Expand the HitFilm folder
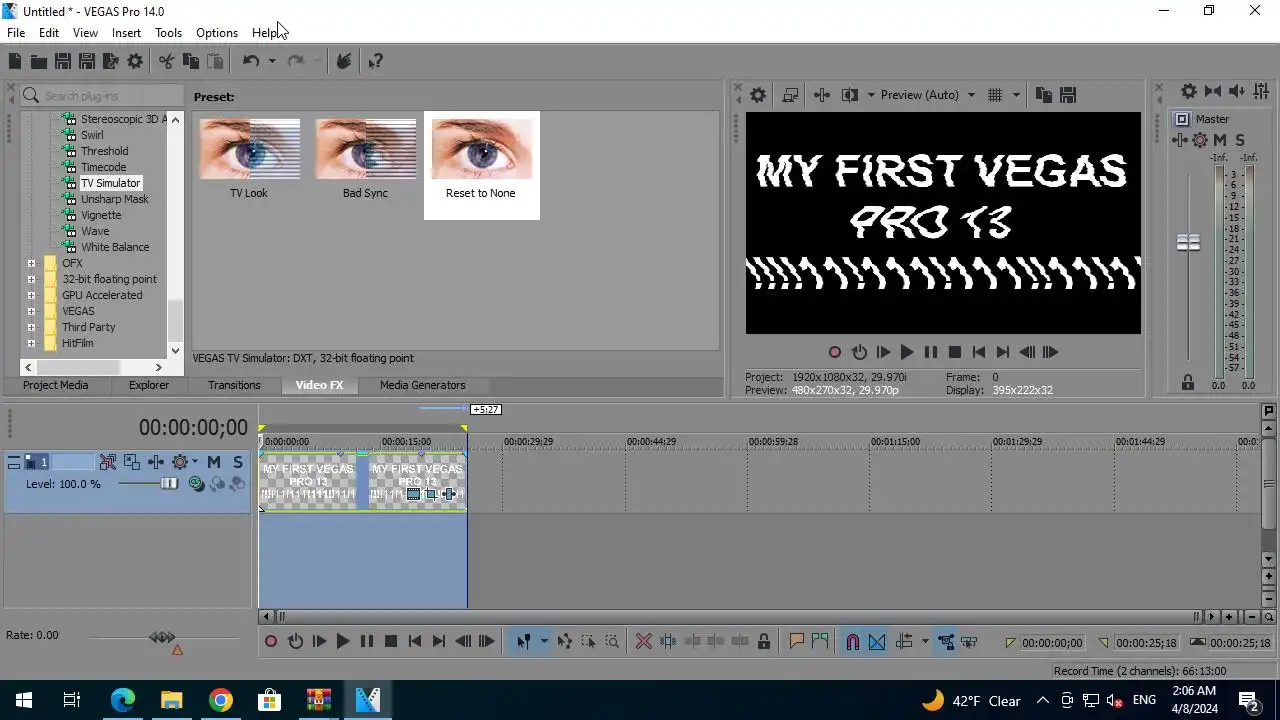This screenshot has width=1280, height=720. [x=31, y=344]
